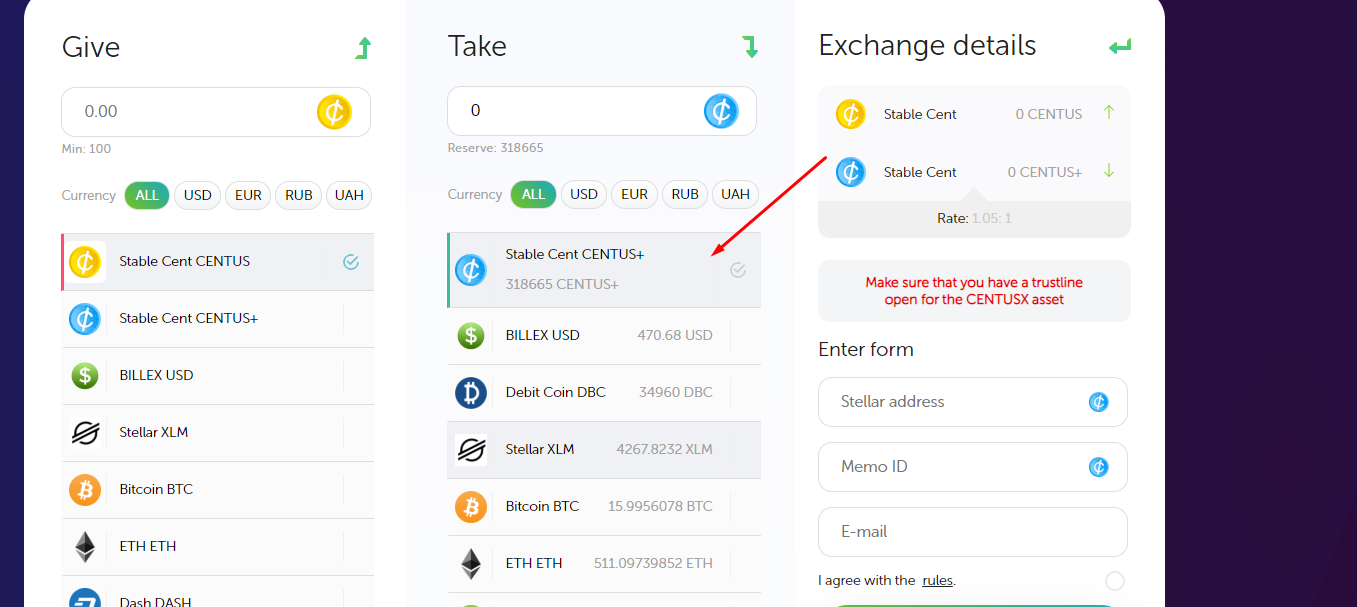The image size is (1357, 607).
Task: Click Bitcoin BTC logo in Give list
Action: (x=85, y=490)
